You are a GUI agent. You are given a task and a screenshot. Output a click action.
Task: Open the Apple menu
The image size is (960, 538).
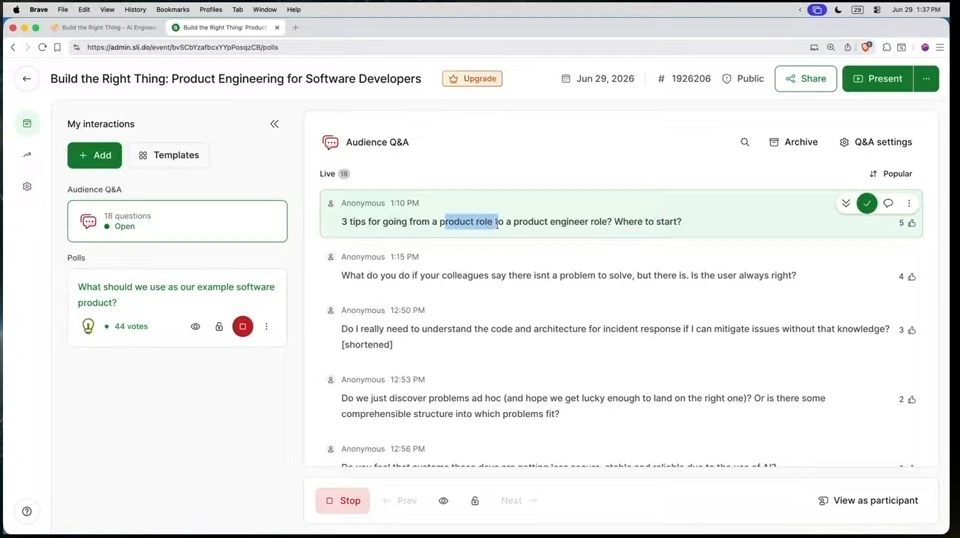[16, 10]
